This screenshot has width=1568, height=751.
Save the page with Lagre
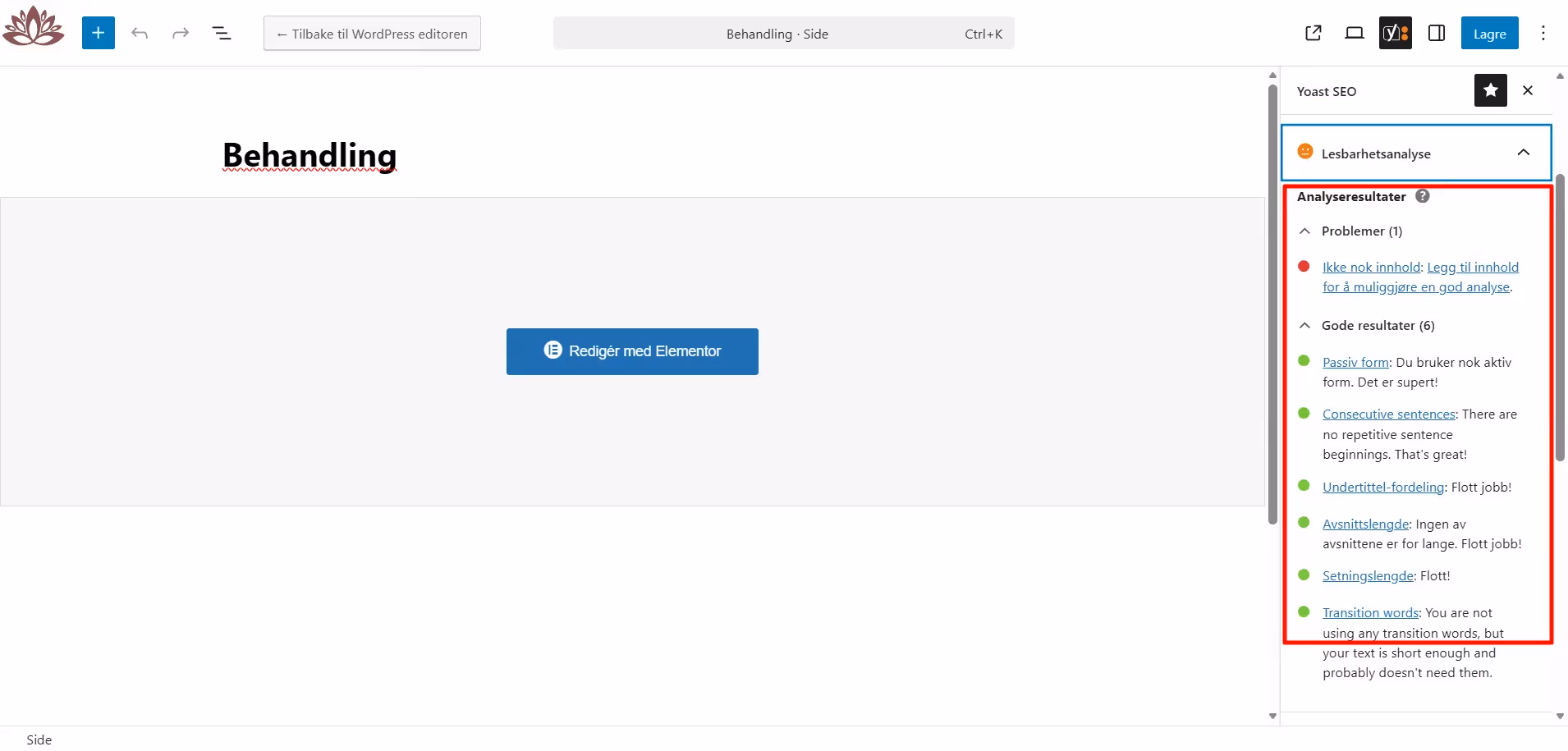point(1490,34)
